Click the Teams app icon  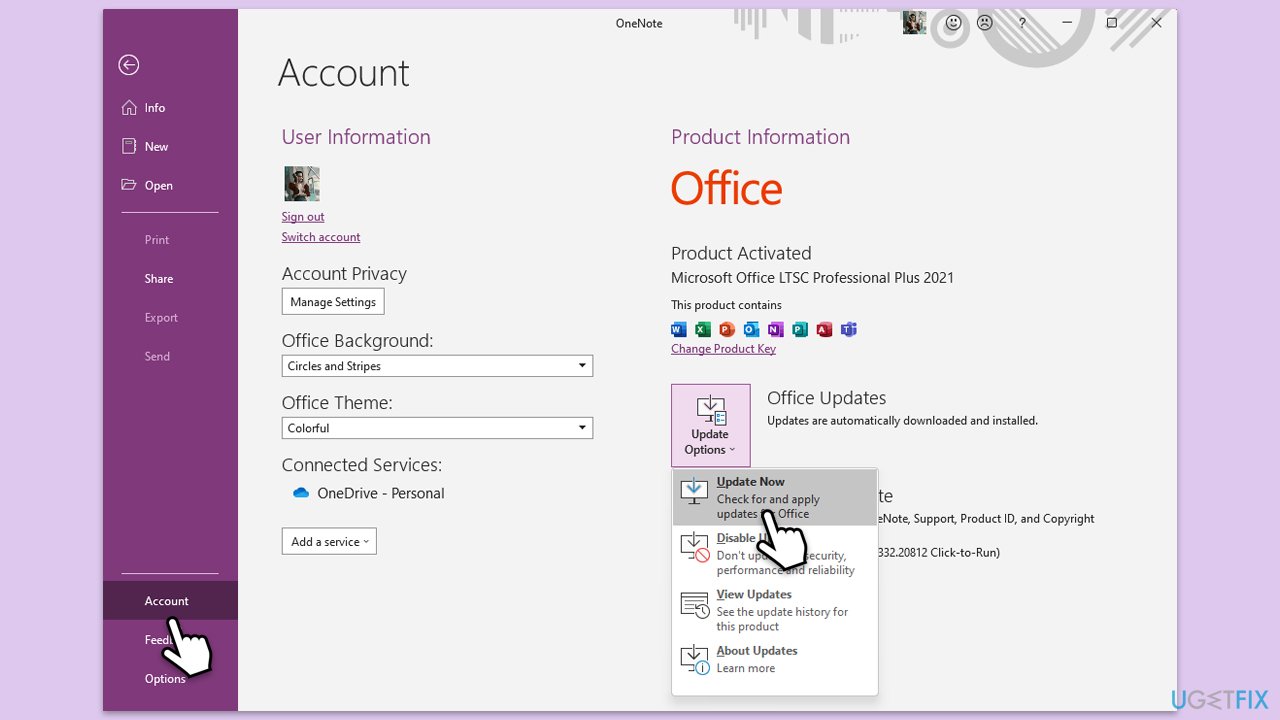[849, 329]
